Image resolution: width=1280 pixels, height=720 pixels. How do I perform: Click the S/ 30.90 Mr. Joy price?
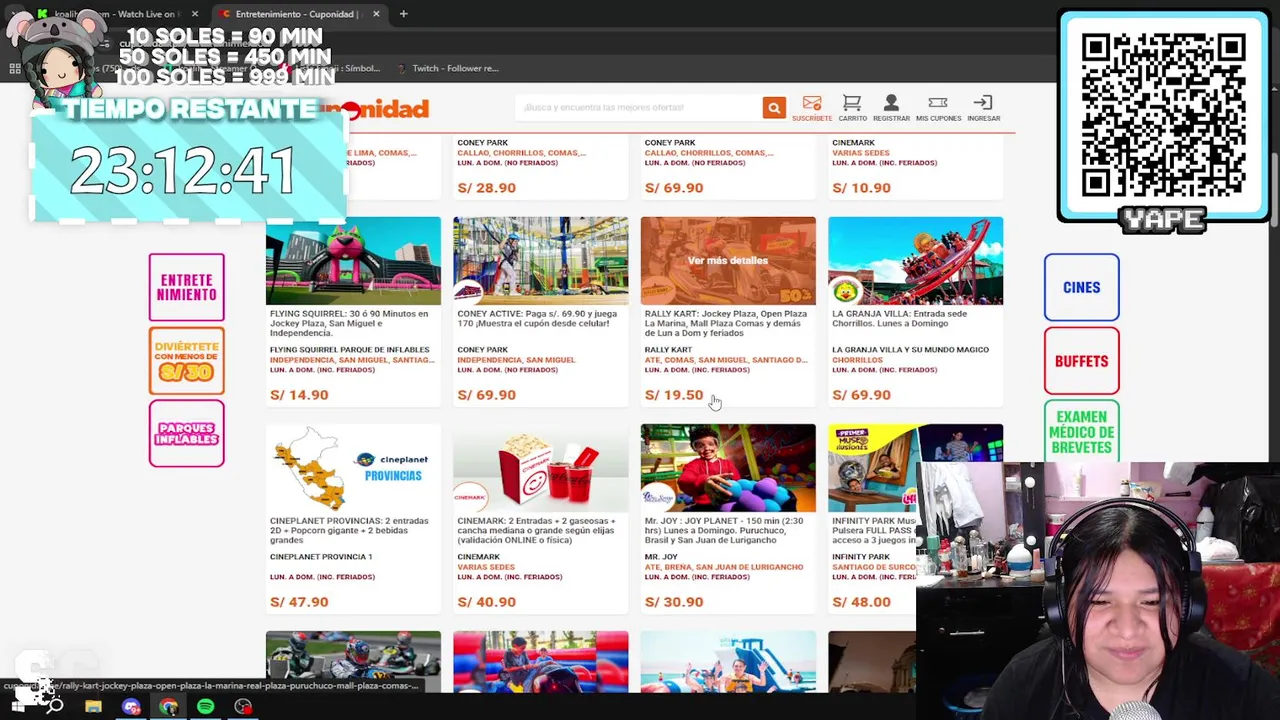pos(674,602)
